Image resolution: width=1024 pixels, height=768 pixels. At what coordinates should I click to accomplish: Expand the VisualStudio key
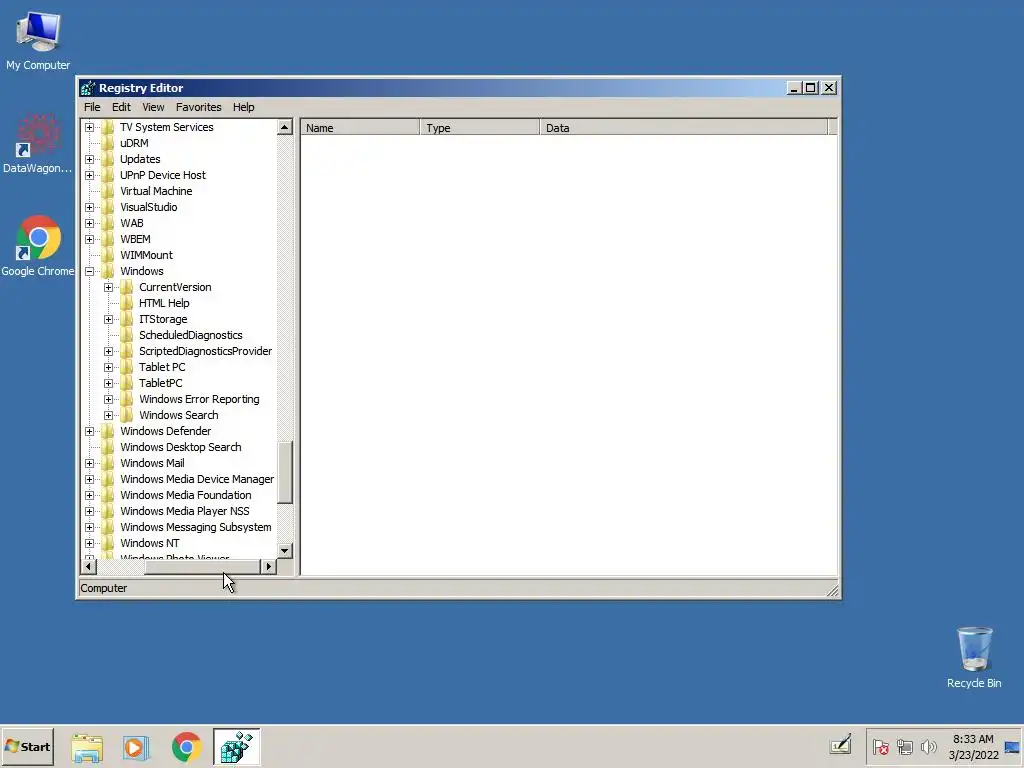(89, 207)
